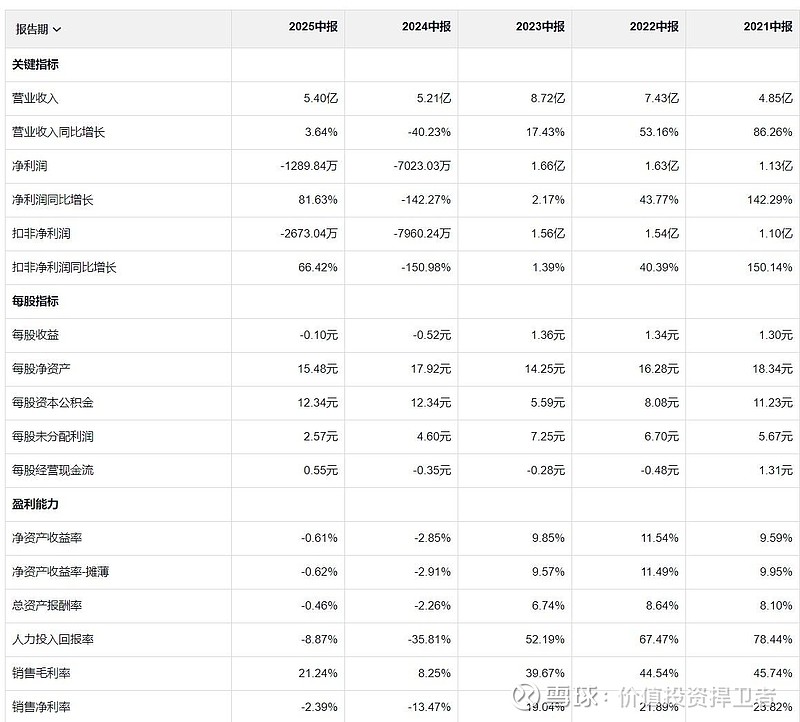The width and height of the screenshot is (800, 722).
Task: Click the 营业收入 row label
Action: [x=35, y=98]
